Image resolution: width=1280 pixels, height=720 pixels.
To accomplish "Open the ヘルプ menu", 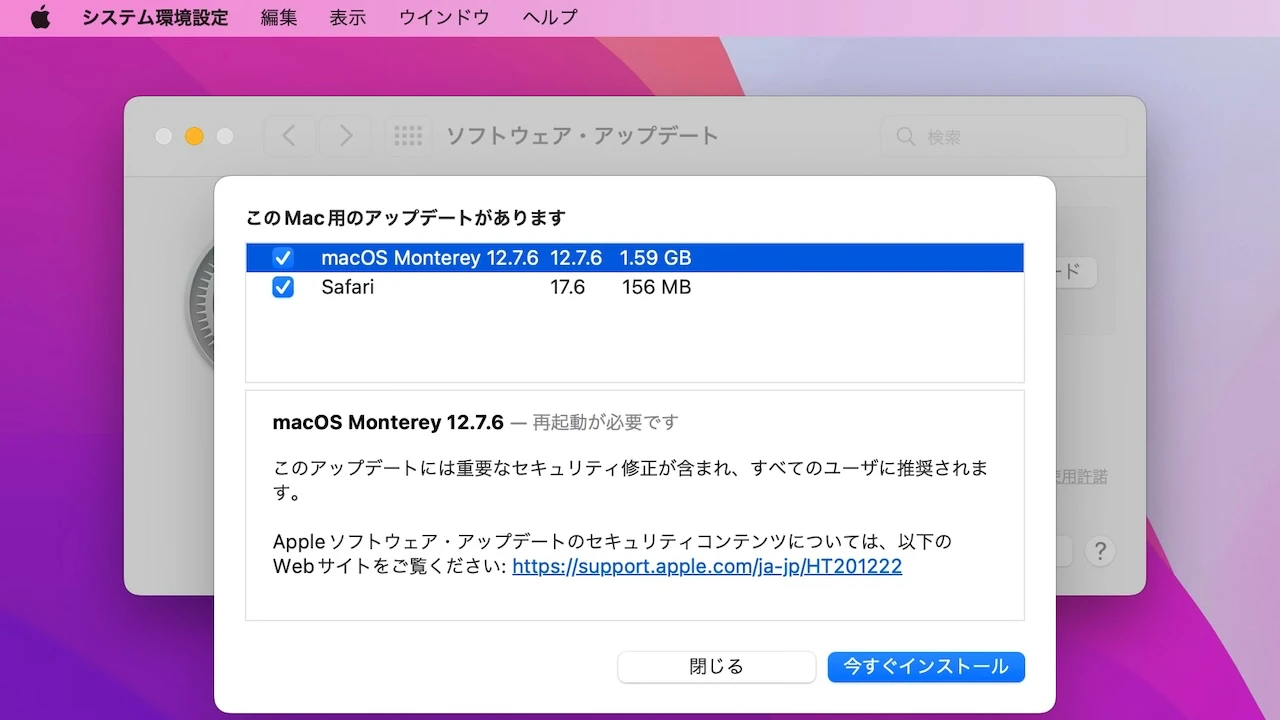I will point(548,17).
